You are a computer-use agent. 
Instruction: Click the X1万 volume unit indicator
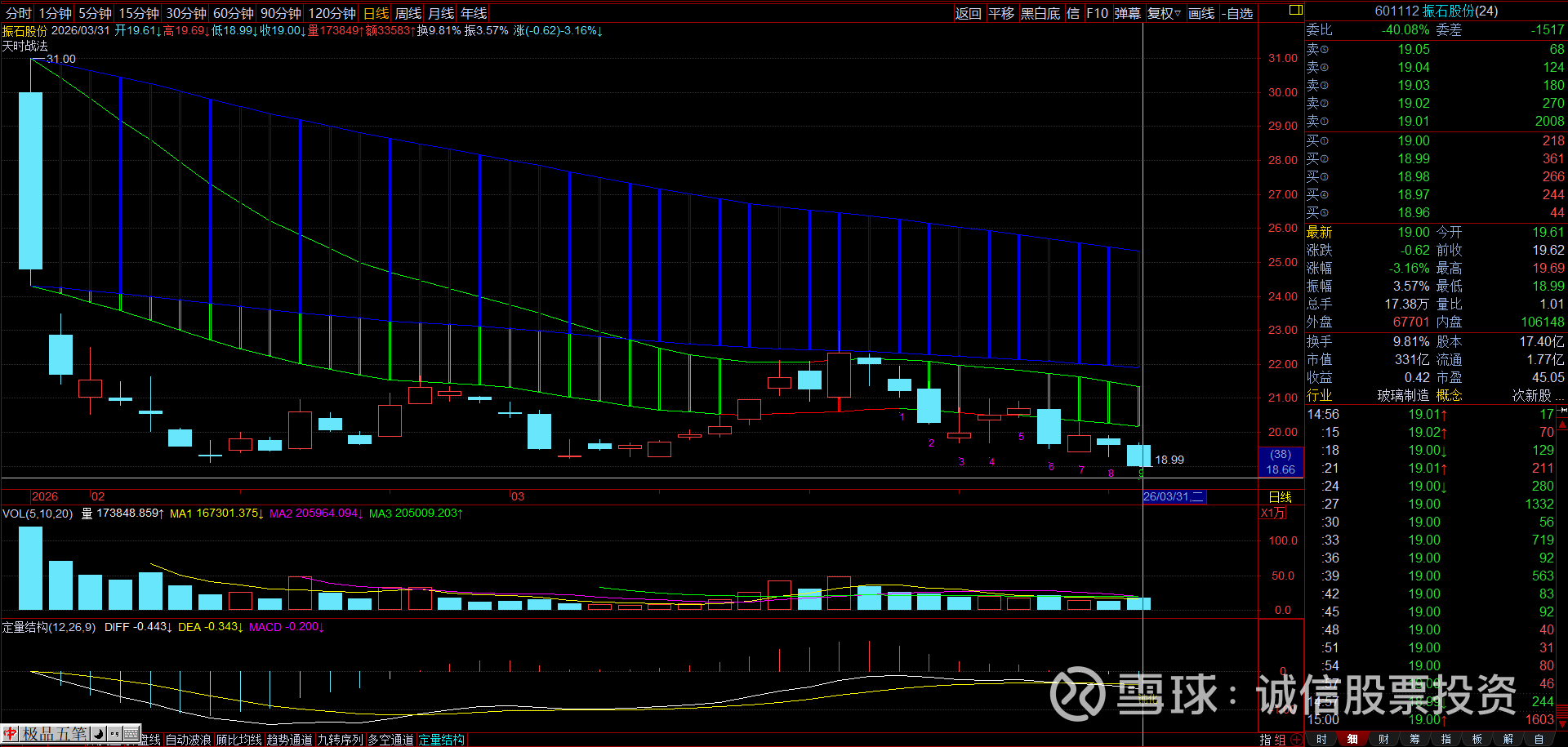tap(1273, 514)
